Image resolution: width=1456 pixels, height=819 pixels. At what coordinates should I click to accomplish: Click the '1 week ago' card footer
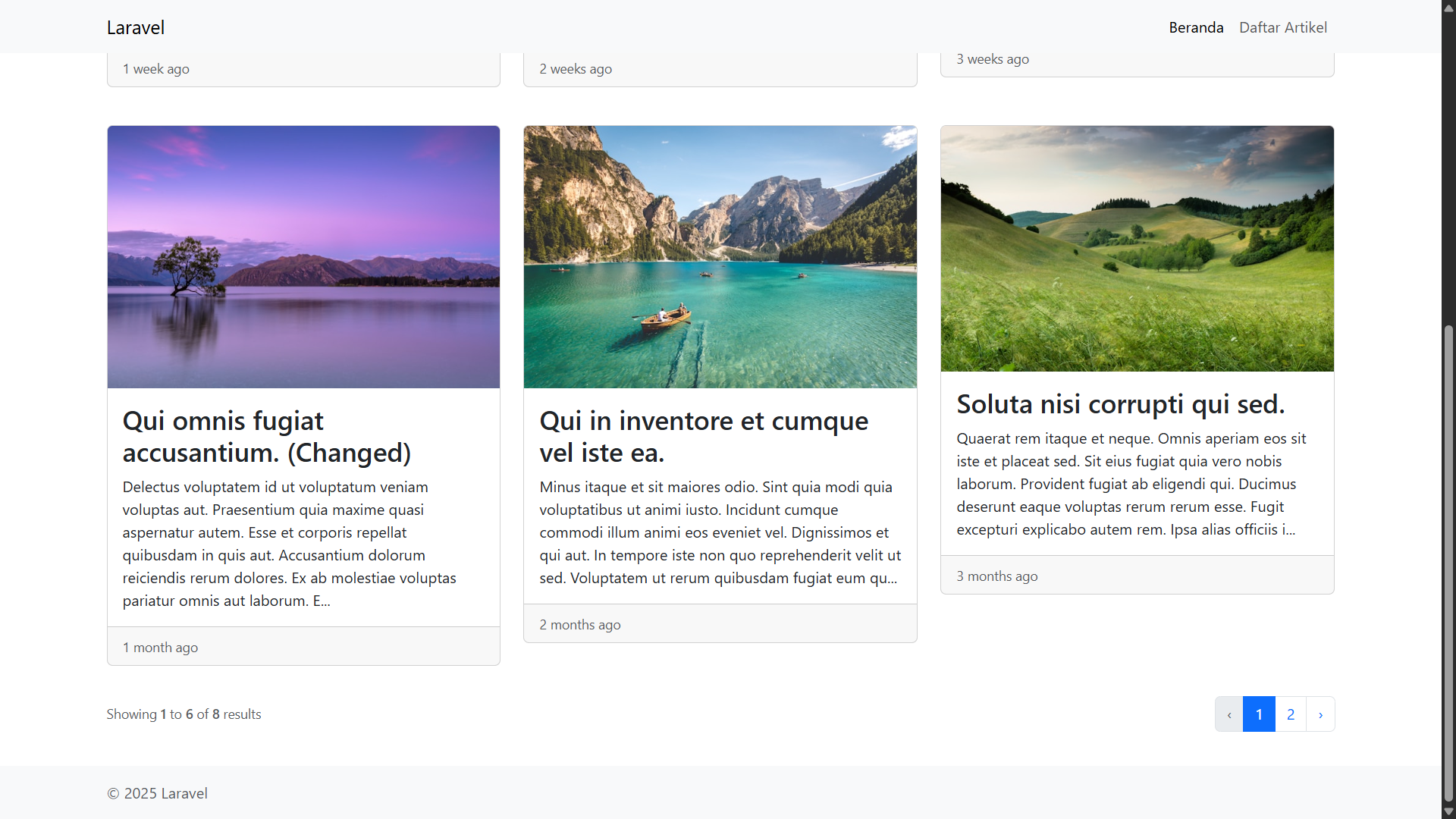303,69
